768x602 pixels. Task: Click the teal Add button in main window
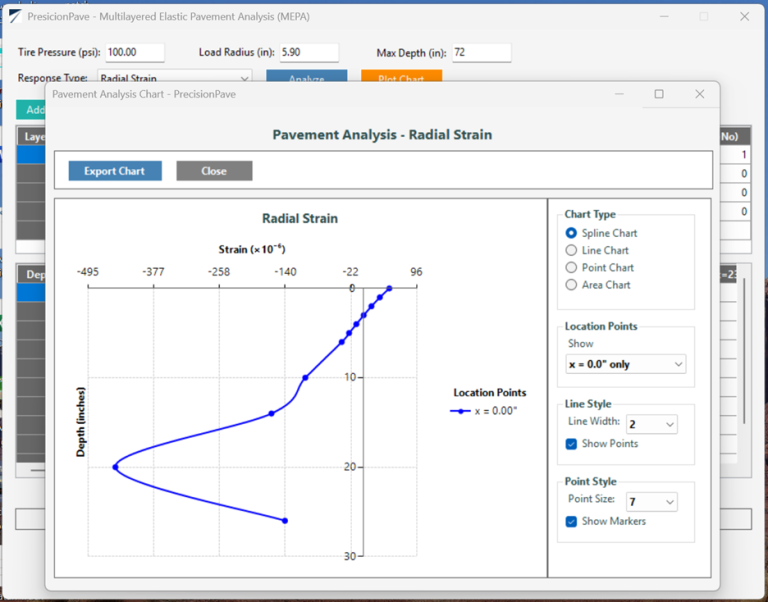pos(31,110)
